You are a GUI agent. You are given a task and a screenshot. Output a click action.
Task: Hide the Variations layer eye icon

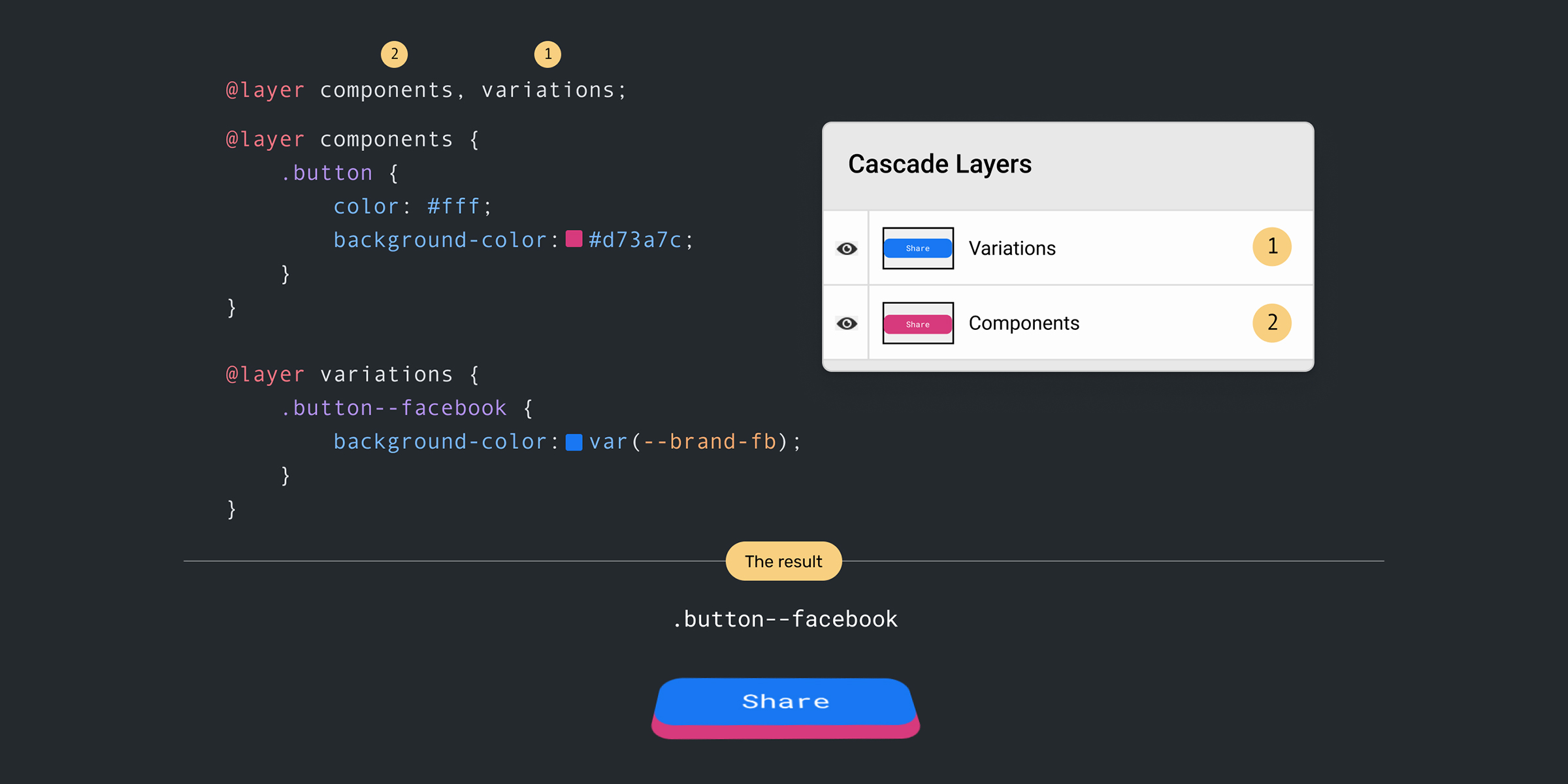pos(847,248)
